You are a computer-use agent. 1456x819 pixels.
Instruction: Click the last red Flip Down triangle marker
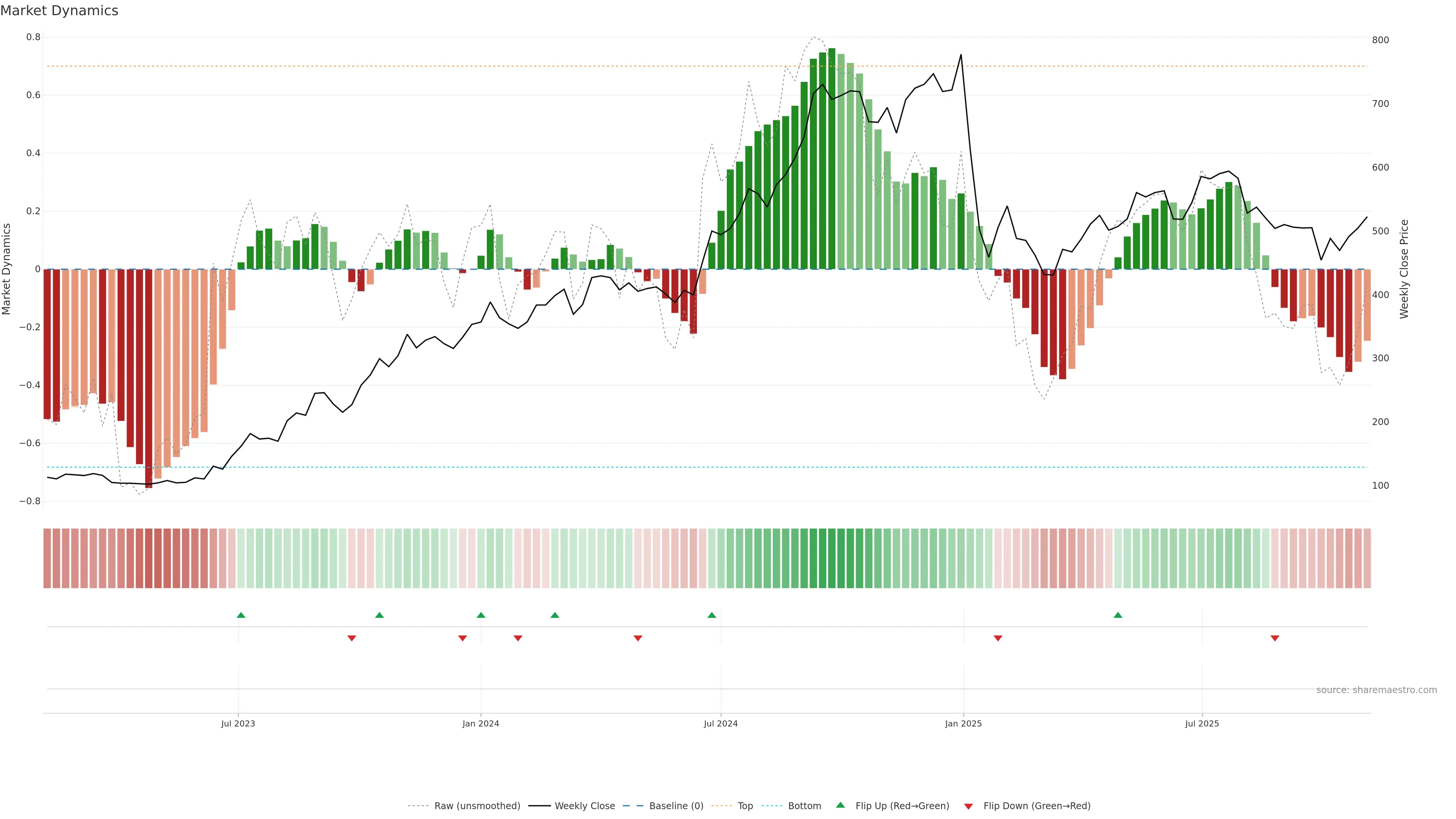click(x=1274, y=638)
